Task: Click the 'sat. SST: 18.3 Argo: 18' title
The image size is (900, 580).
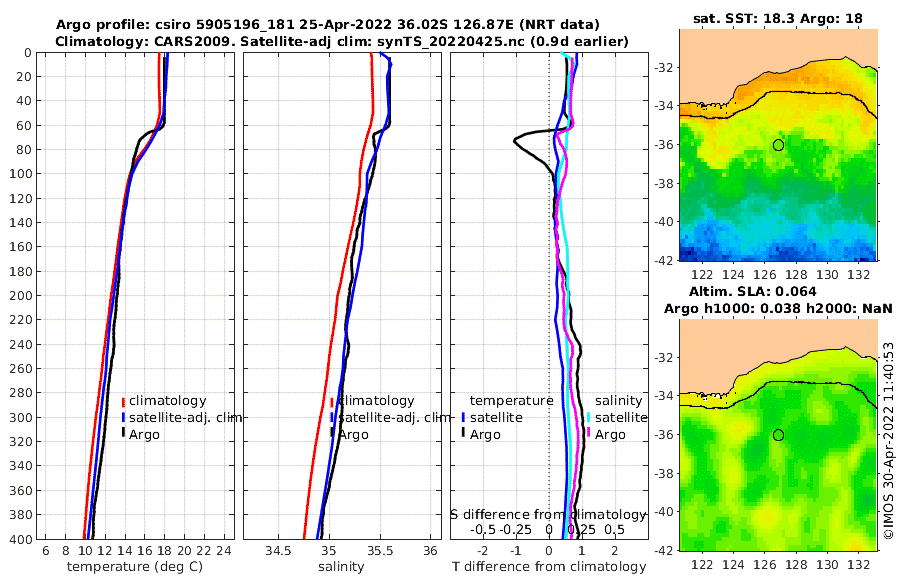Action: pyautogui.click(x=778, y=18)
